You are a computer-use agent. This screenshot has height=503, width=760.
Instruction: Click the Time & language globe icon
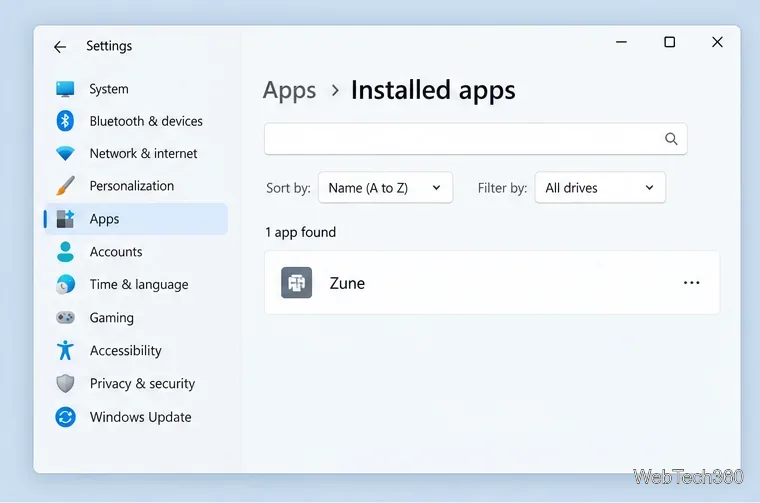tap(65, 284)
